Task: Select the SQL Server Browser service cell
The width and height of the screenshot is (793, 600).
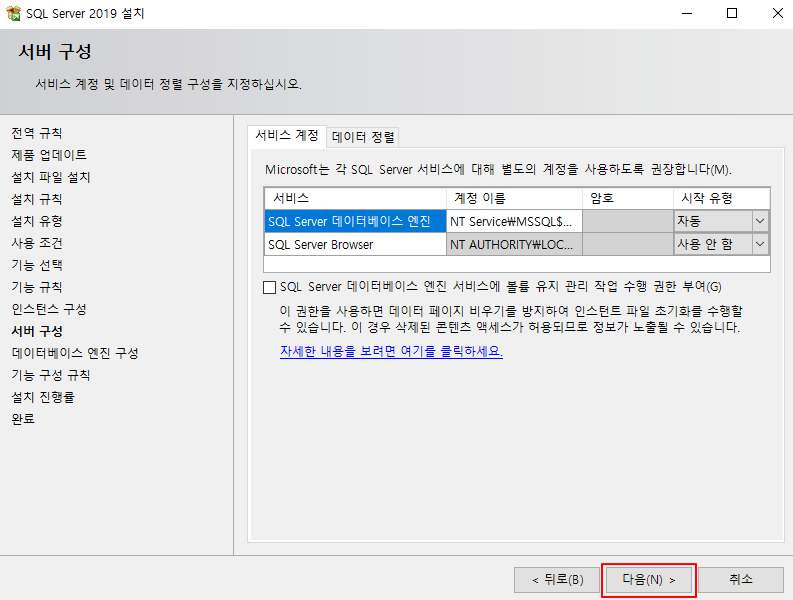Action: tap(355, 244)
